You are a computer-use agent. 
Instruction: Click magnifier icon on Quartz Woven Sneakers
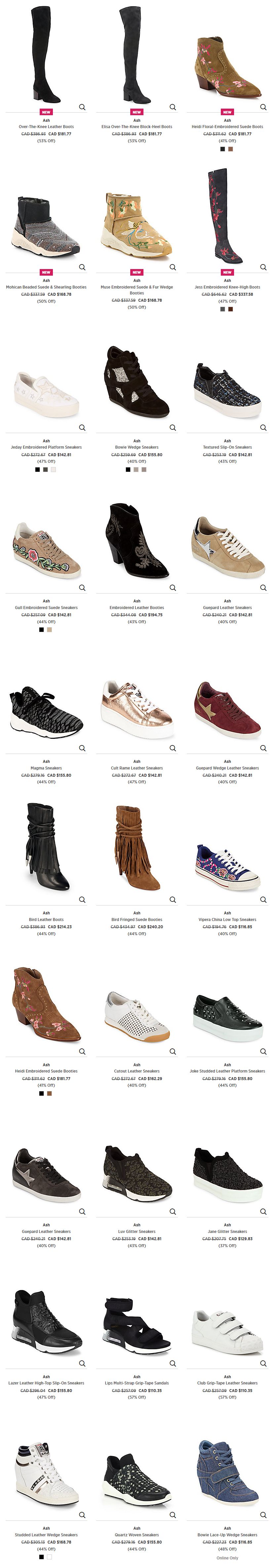(x=173, y=1515)
